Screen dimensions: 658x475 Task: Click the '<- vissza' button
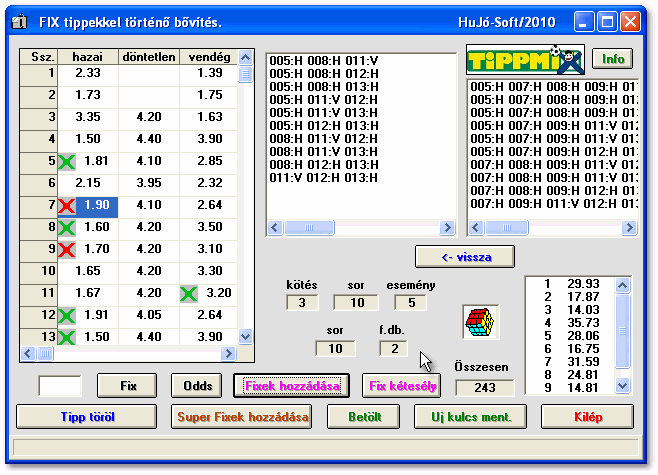coord(465,257)
